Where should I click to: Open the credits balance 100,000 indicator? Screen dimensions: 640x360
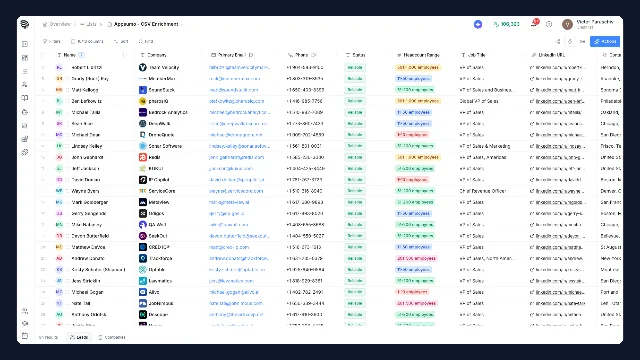click(507, 24)
